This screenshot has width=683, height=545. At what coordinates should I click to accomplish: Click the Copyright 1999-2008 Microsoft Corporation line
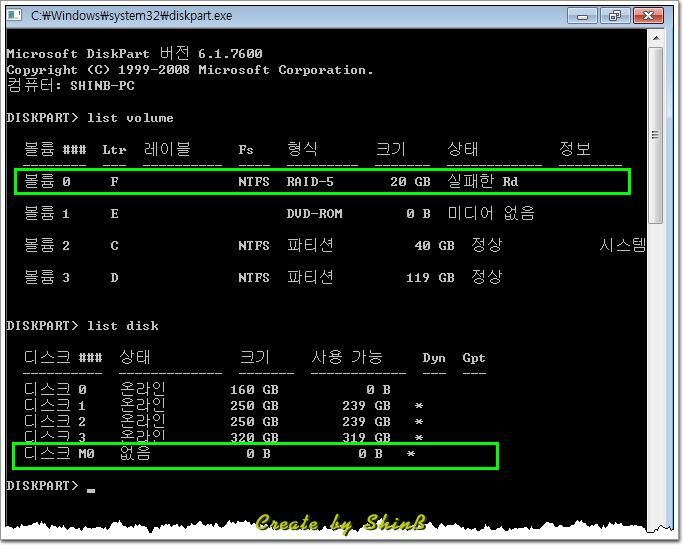click(x=190, y=70)
